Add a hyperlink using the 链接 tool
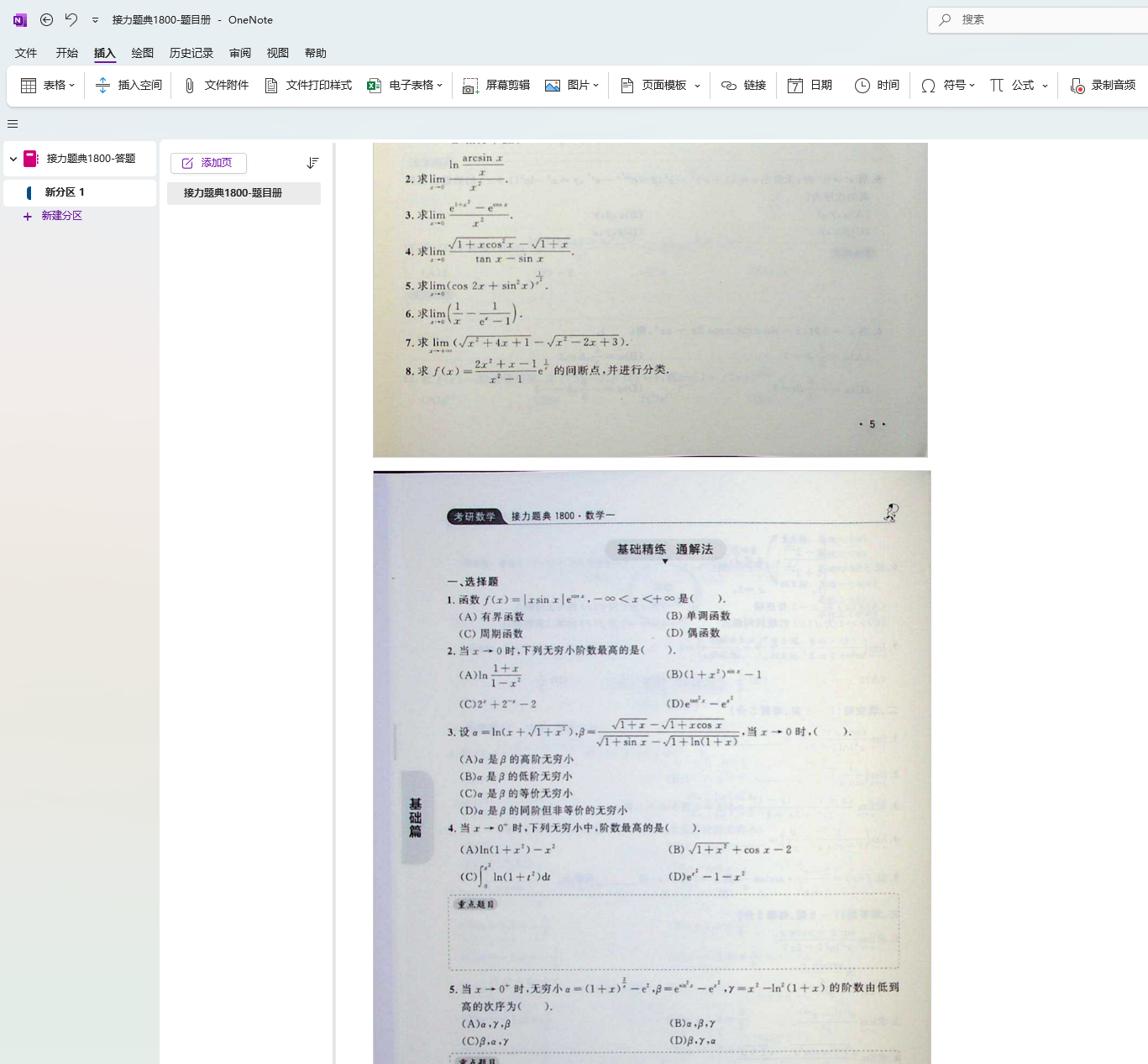Screen dimensions: 1148x1064 pos(742,85)
